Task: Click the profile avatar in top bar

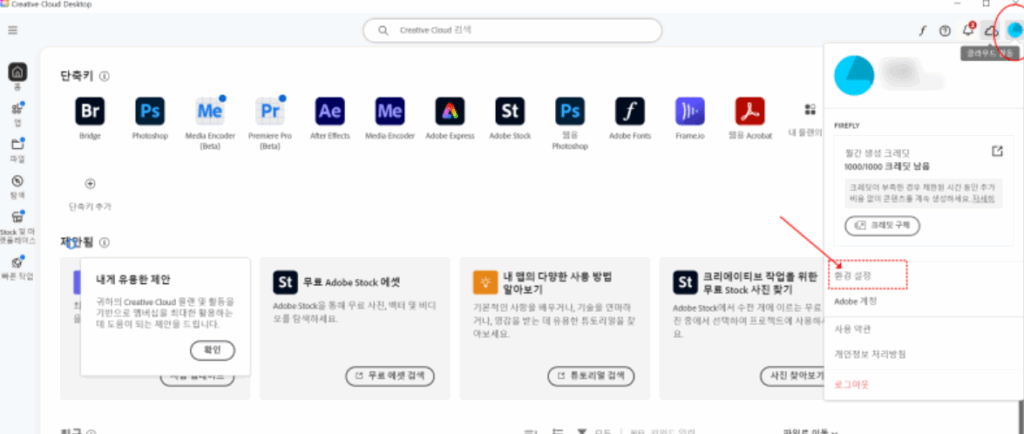Action: click(1014, 30)
